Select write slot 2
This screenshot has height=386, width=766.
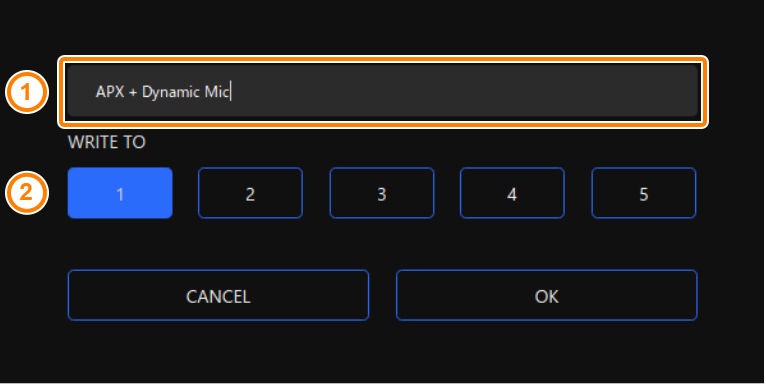pos(250,193)
